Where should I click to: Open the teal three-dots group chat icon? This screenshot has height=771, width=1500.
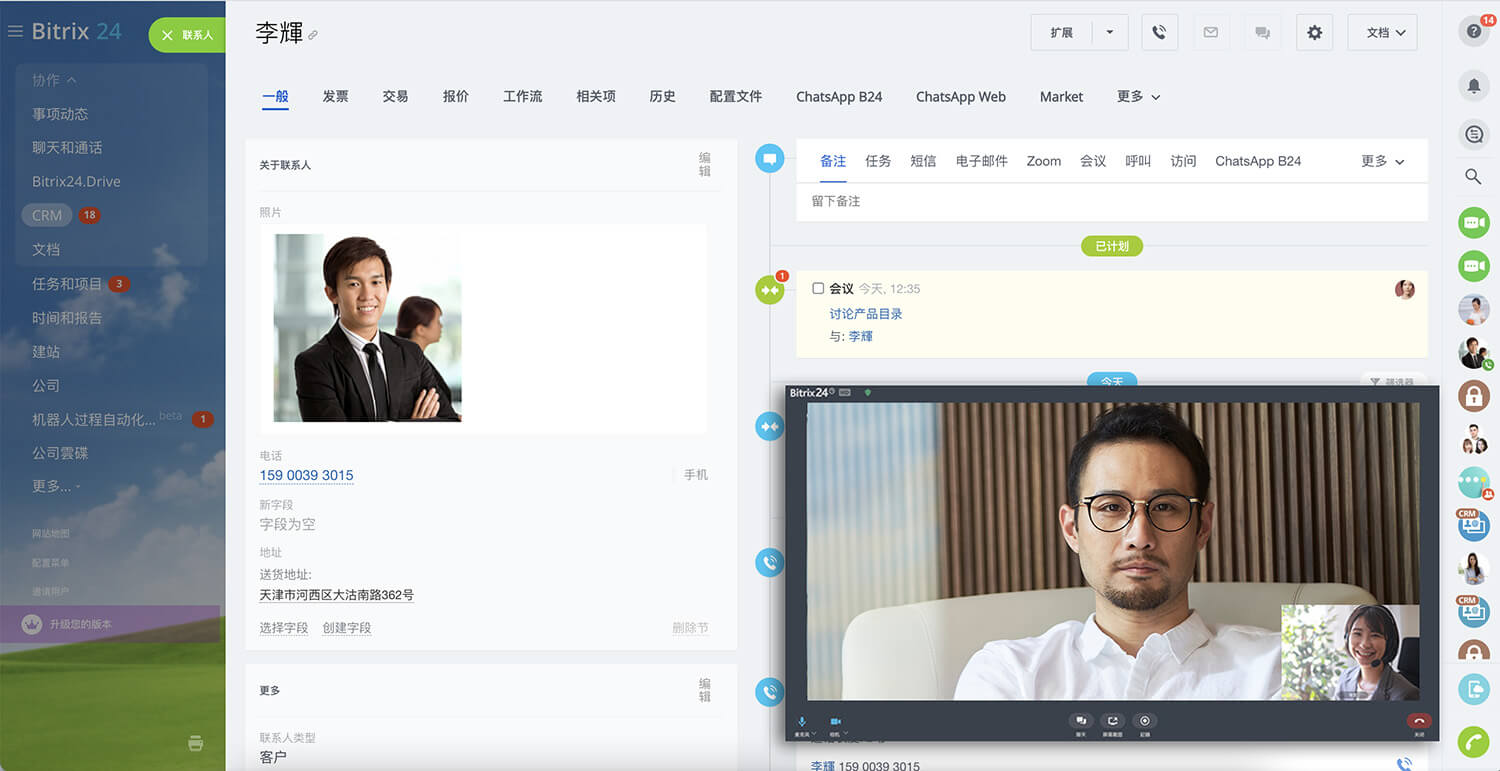pos(1474,483)
